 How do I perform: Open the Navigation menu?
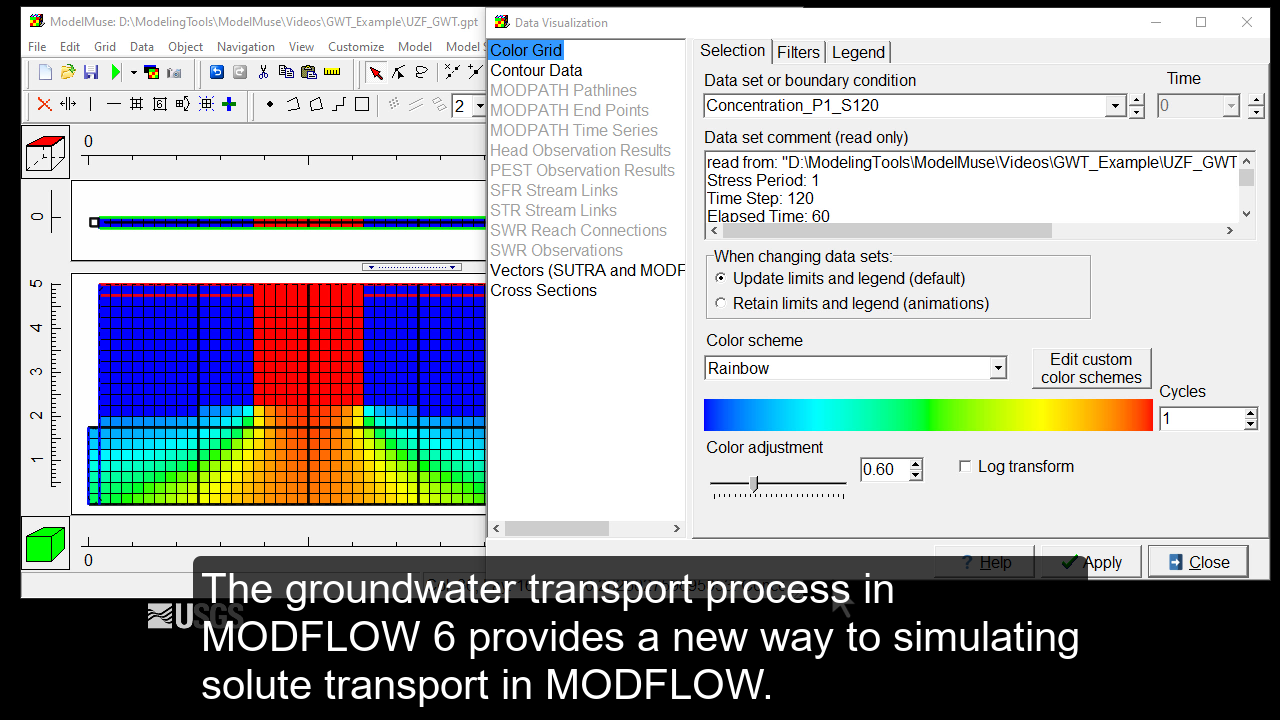tap(245, 46)
